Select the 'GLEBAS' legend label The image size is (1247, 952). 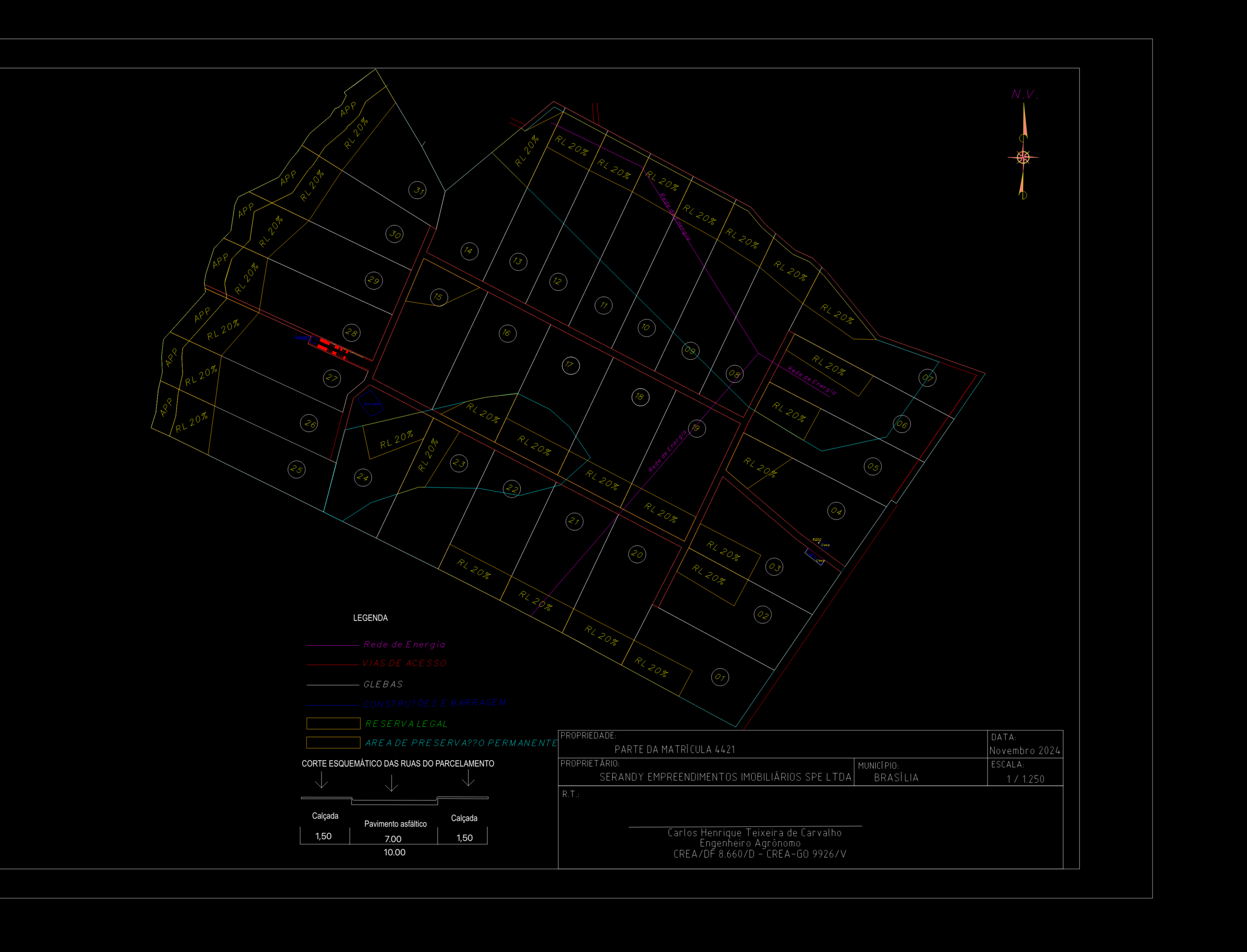tap(383, 685)
